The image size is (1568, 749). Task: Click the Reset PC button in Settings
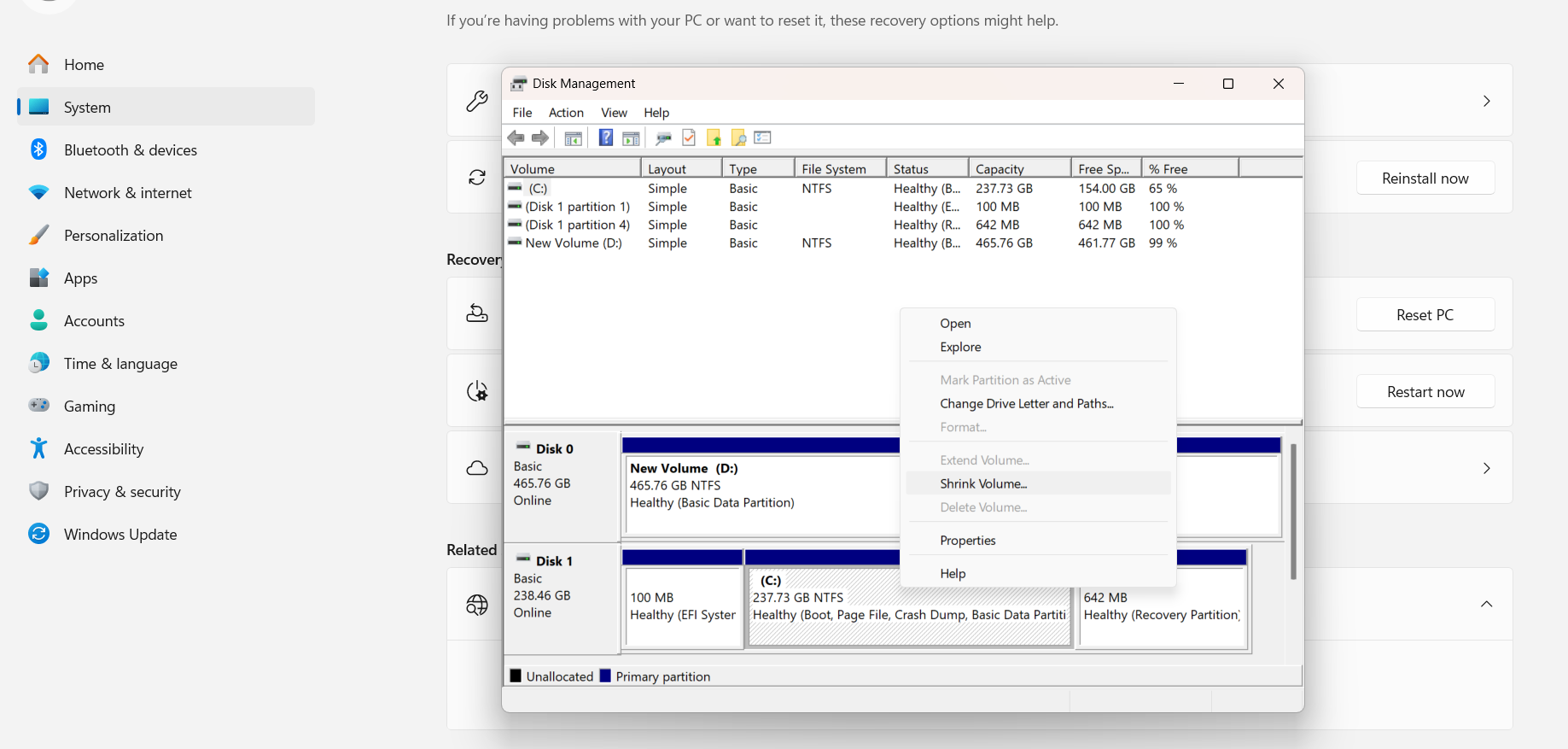pyautogui.click(x=1425, y=314)
